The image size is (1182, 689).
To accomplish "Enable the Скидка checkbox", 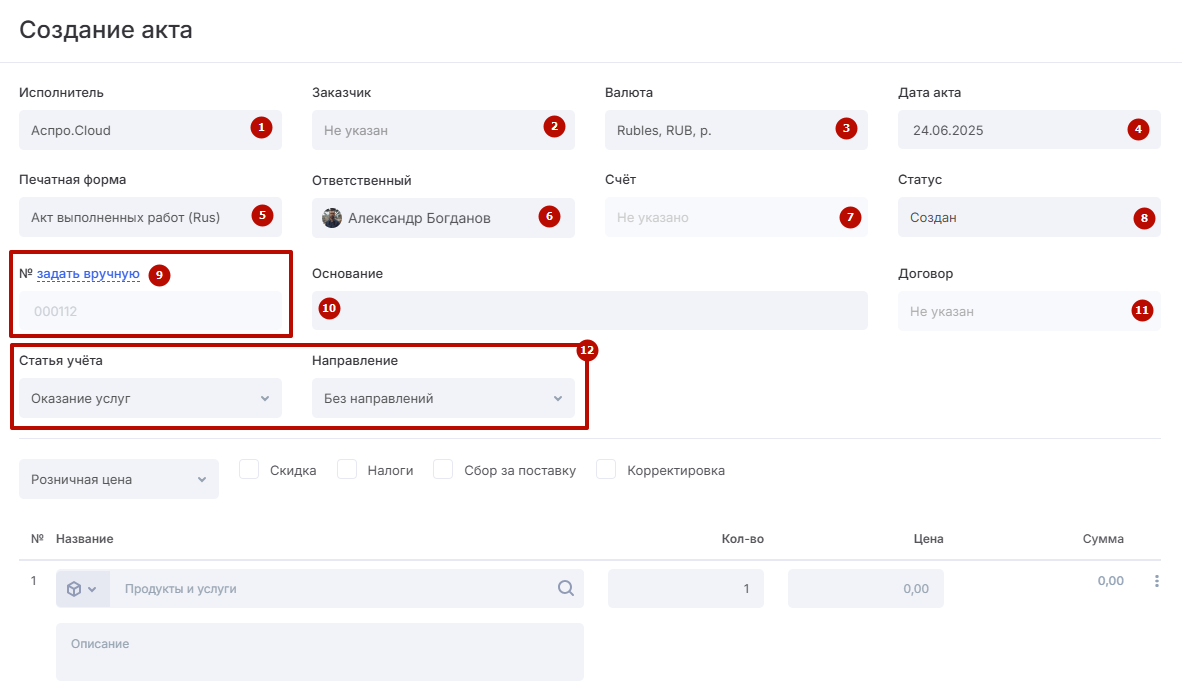I will [250, 470].
